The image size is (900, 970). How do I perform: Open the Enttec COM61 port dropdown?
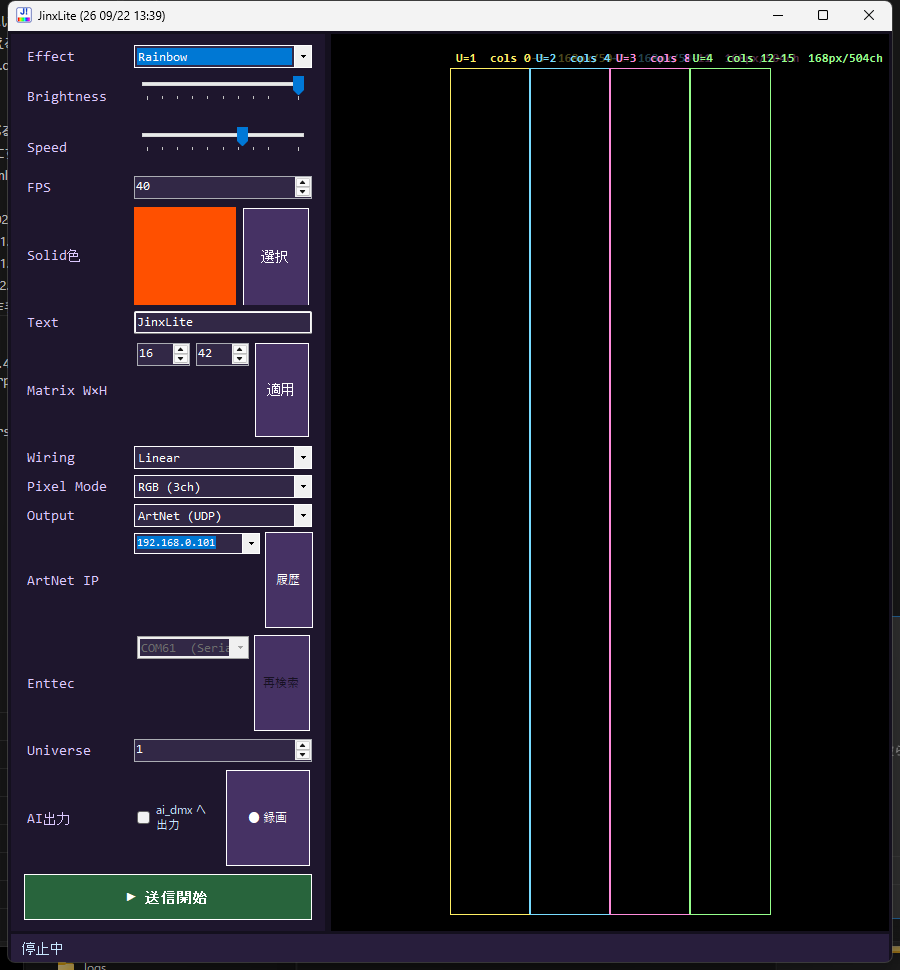point(193,648)
